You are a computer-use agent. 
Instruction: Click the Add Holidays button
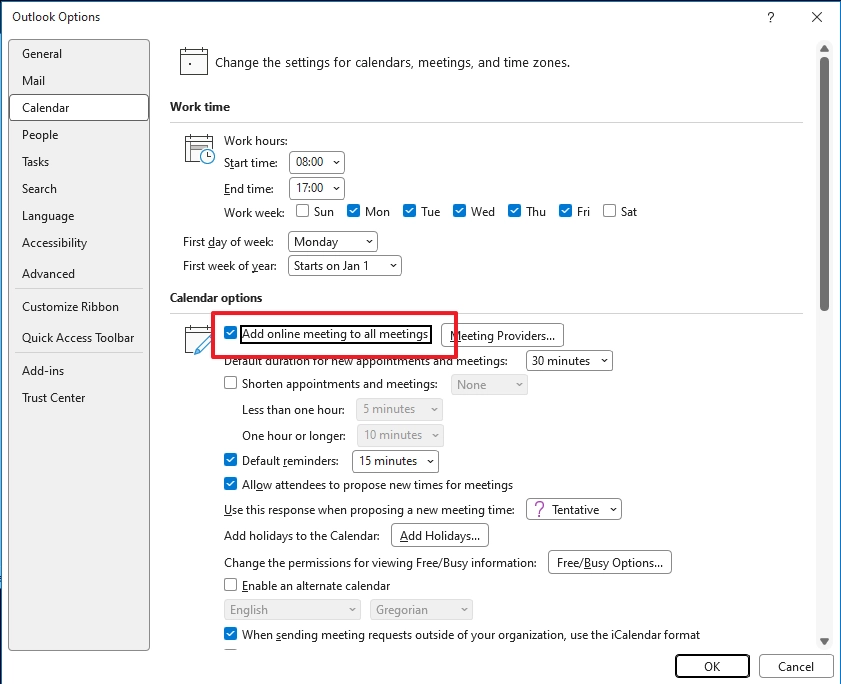pyautogui.click(x=440, y=535)
